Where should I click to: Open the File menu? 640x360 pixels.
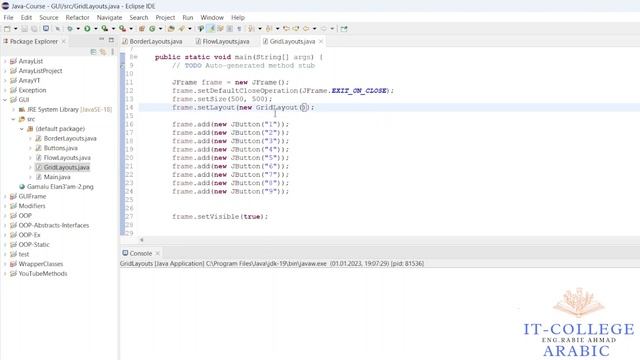[x=8, y=18]
